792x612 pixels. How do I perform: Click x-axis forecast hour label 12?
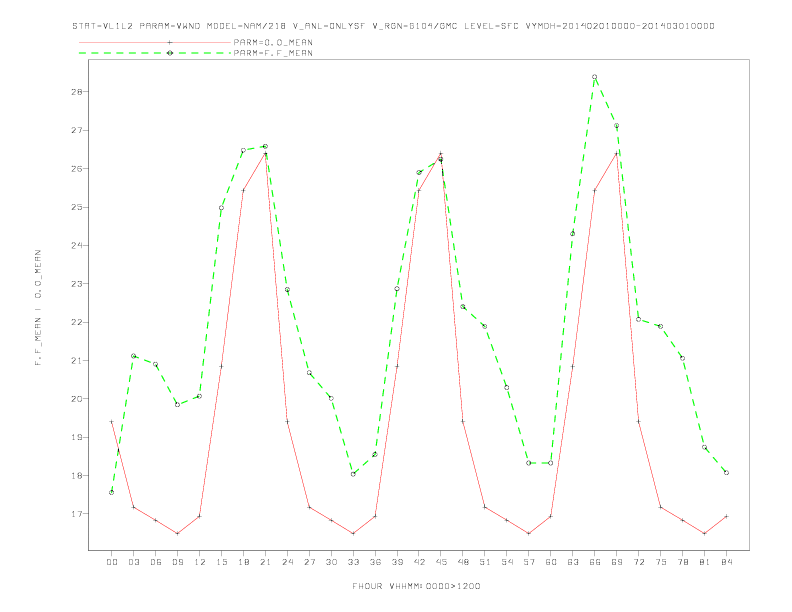(200, 562)
